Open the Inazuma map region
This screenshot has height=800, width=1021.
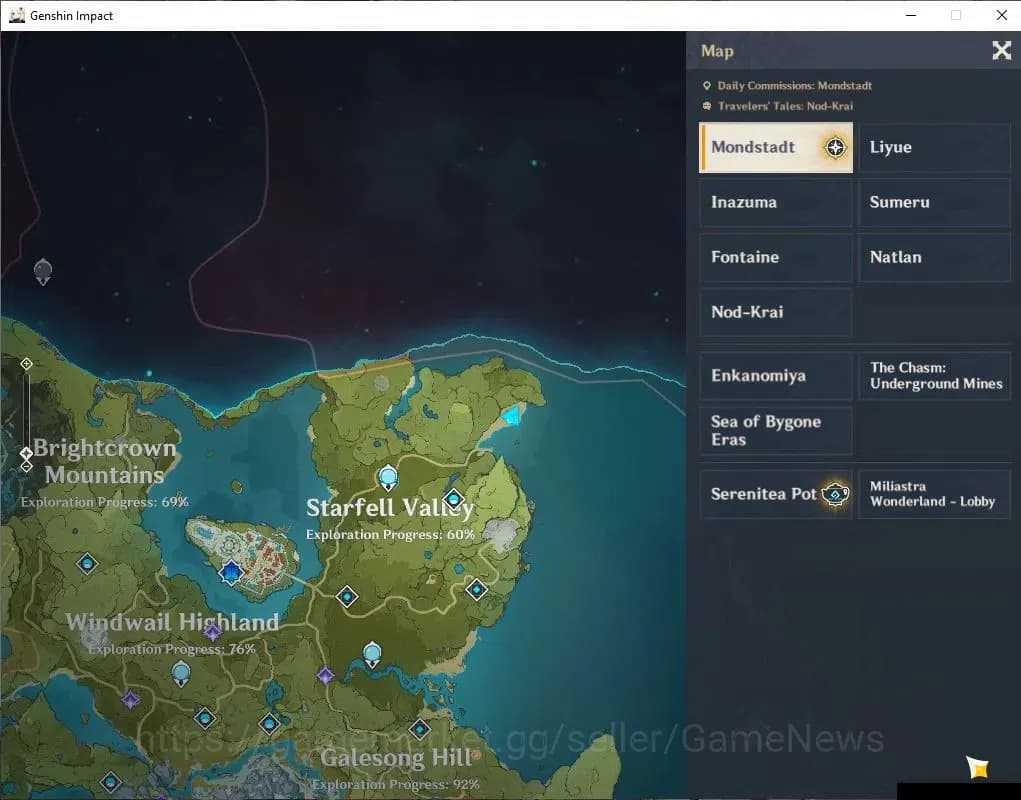point(776,202)
